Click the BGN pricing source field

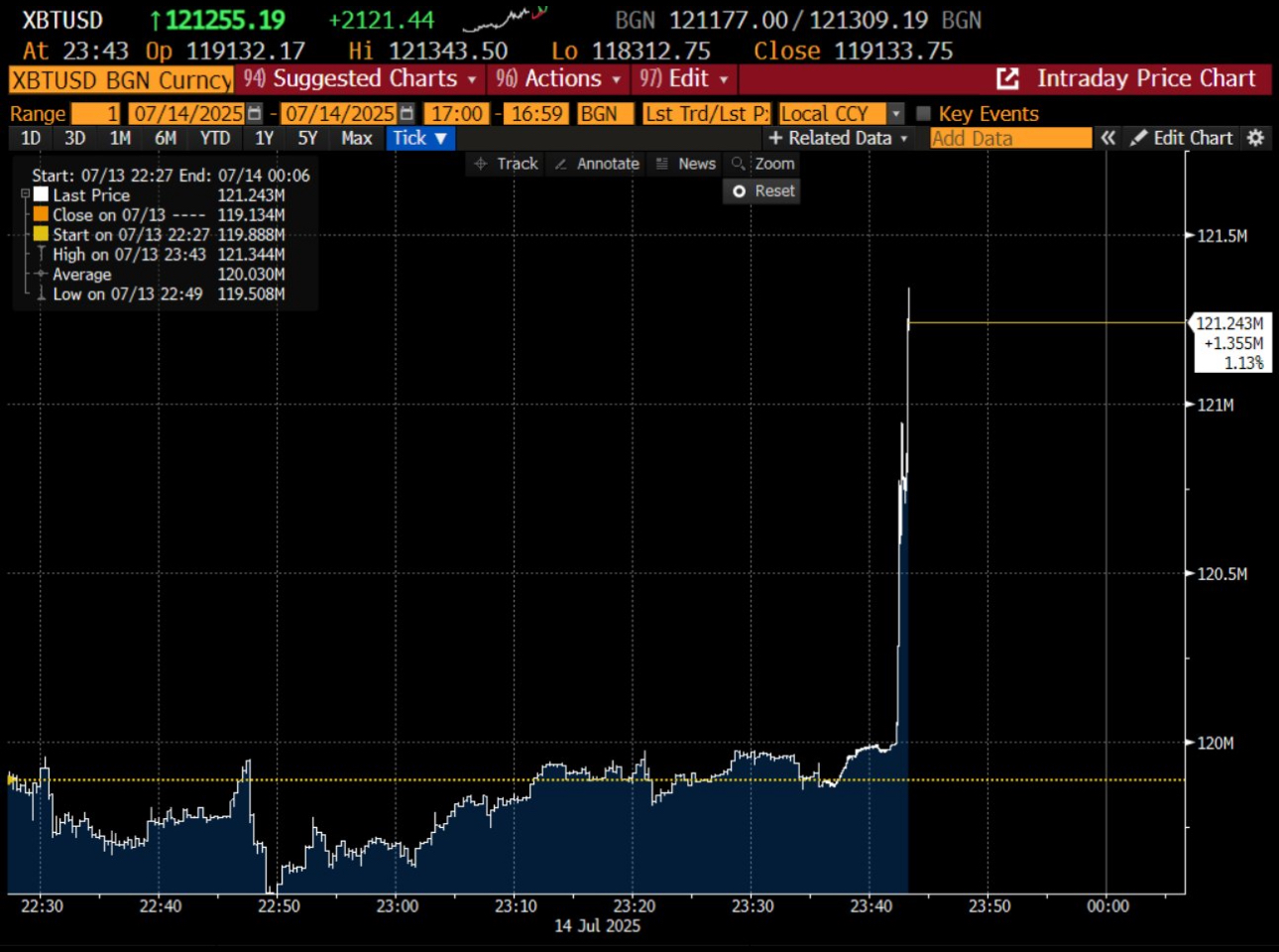click(605, 114)
